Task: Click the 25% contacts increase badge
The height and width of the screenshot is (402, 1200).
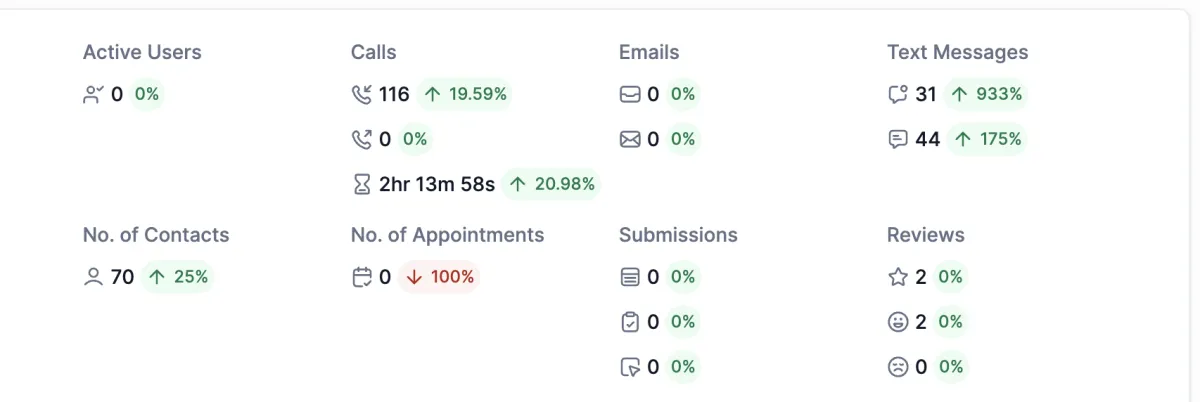Action: click(177, 277)
